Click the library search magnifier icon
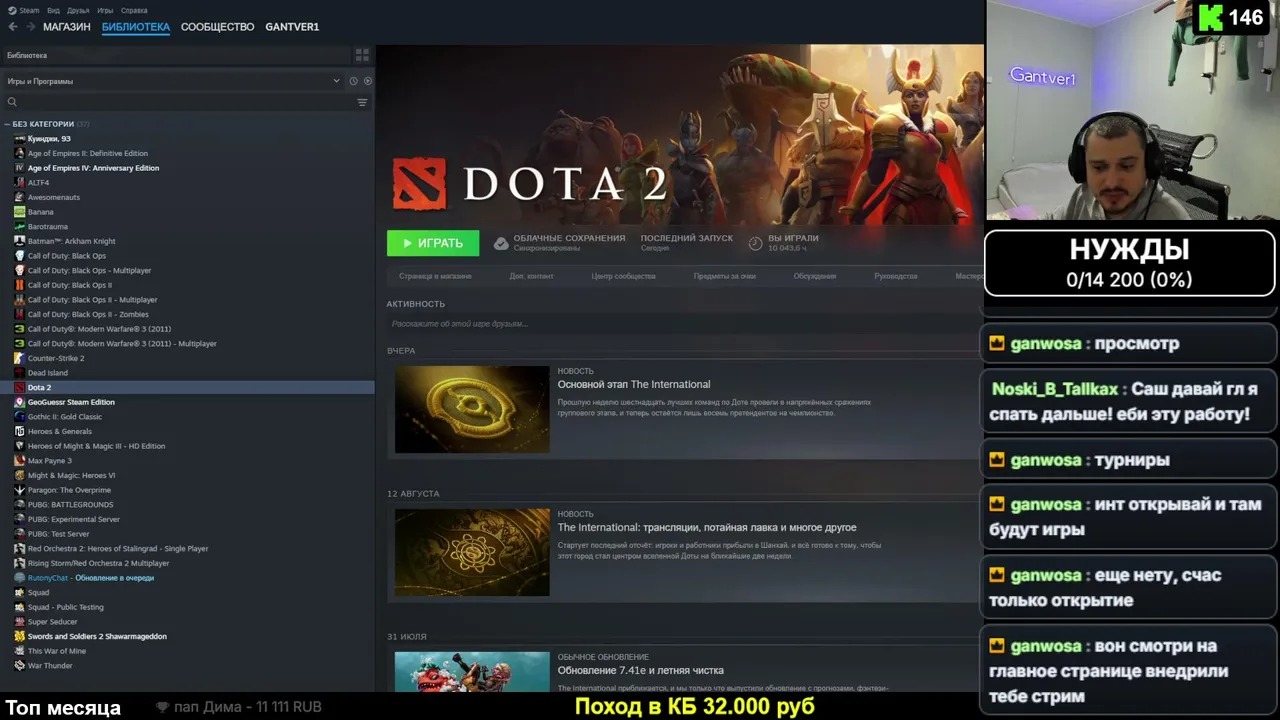The height and width of the screenshot is (720, 1280). click(12, 102)
